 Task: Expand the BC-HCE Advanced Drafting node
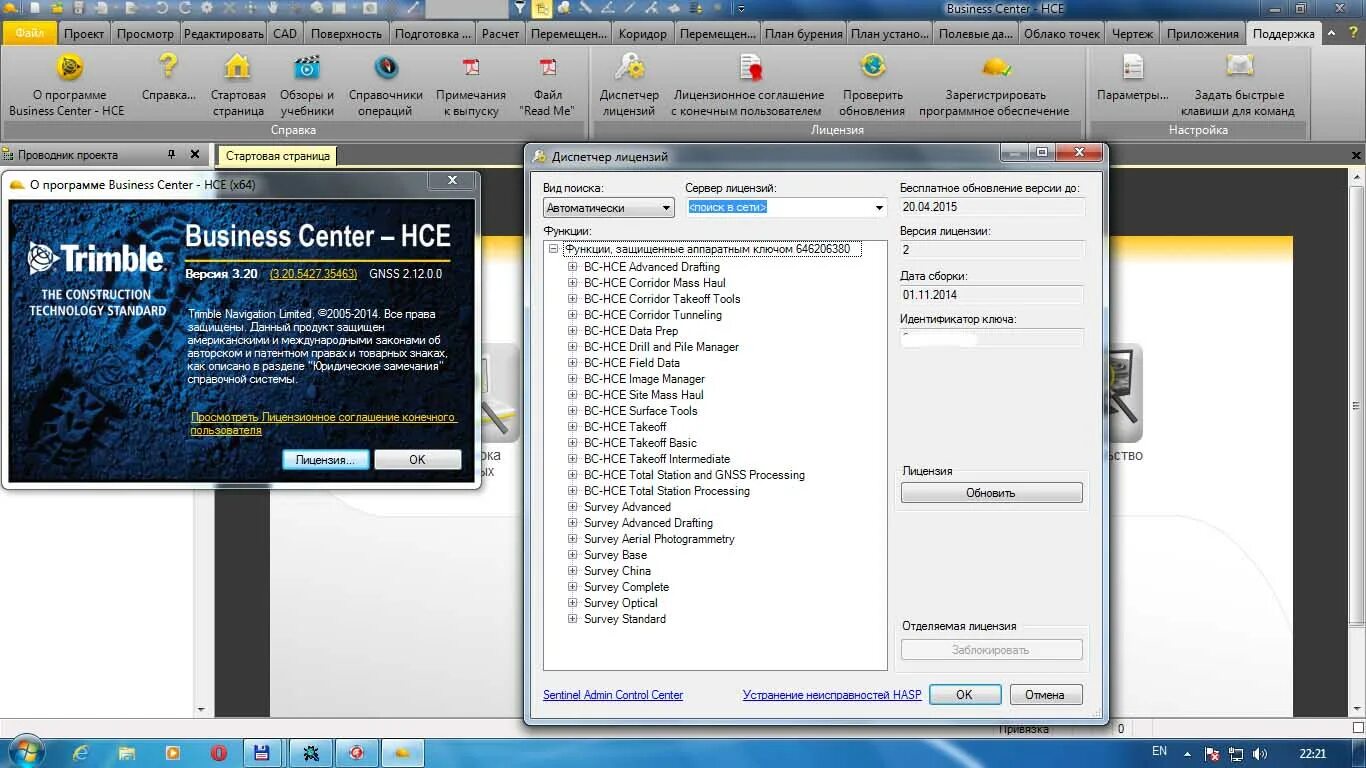[x=573, y=267]
